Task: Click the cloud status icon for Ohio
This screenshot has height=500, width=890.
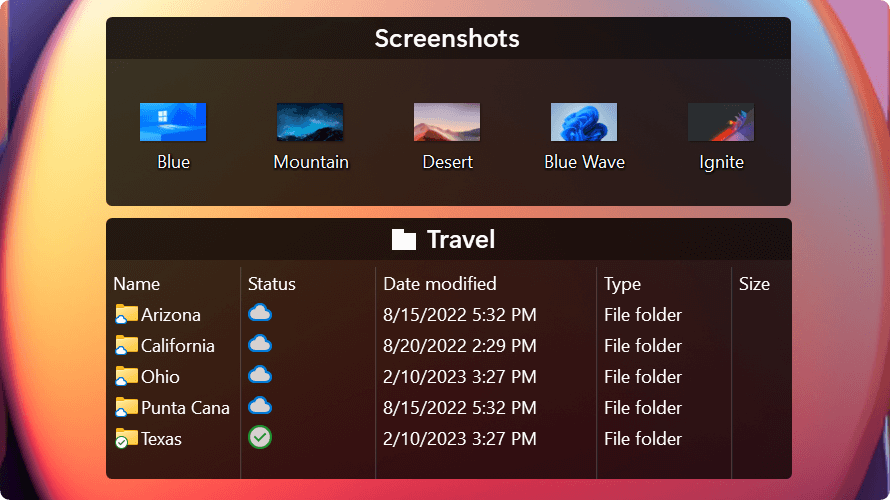Action: pyautogui.click(x=260, y=375)
